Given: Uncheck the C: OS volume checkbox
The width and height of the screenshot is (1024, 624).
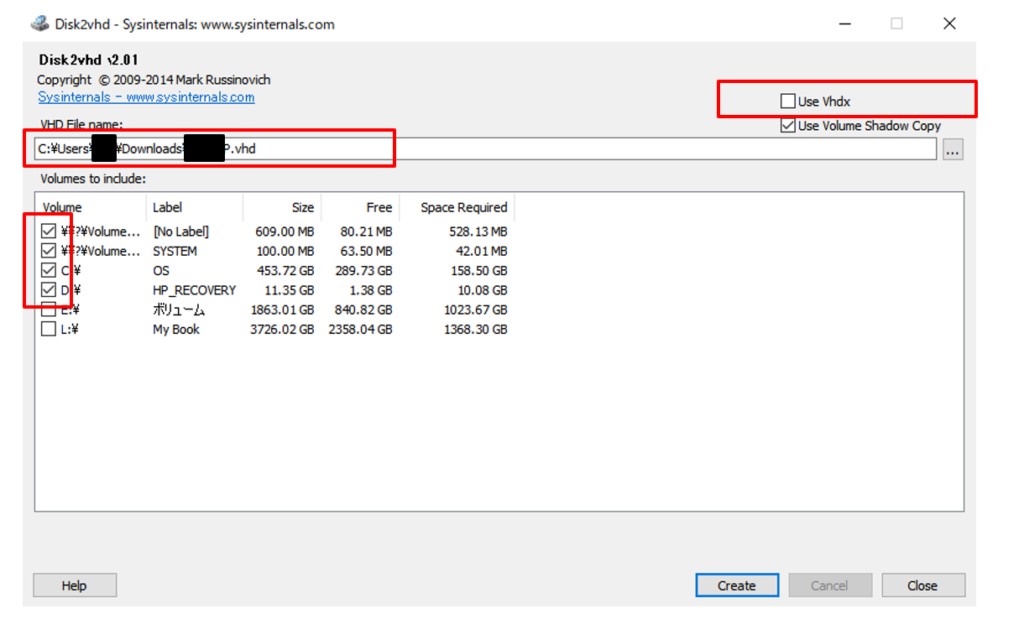Looking at the screenshot, I should tap(48, 270).
